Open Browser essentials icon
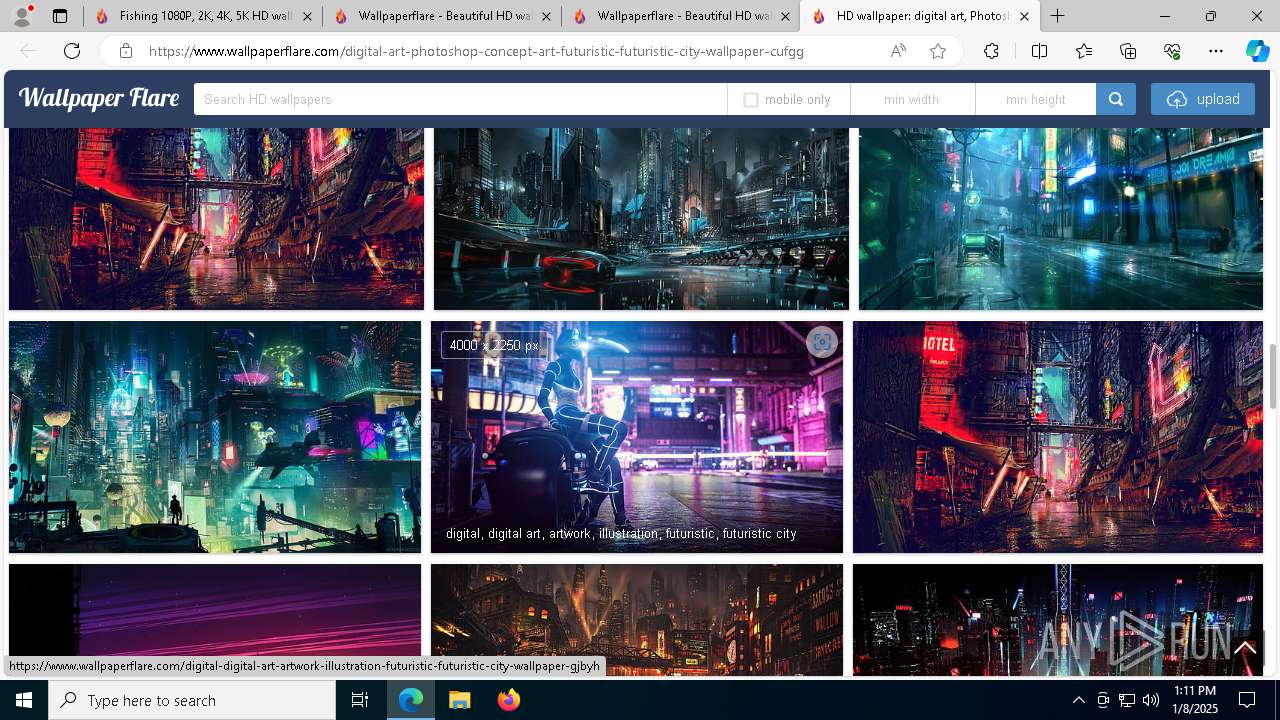Image resolution: width=1280 pixels, height=720 pixels. coord(1172,51)
